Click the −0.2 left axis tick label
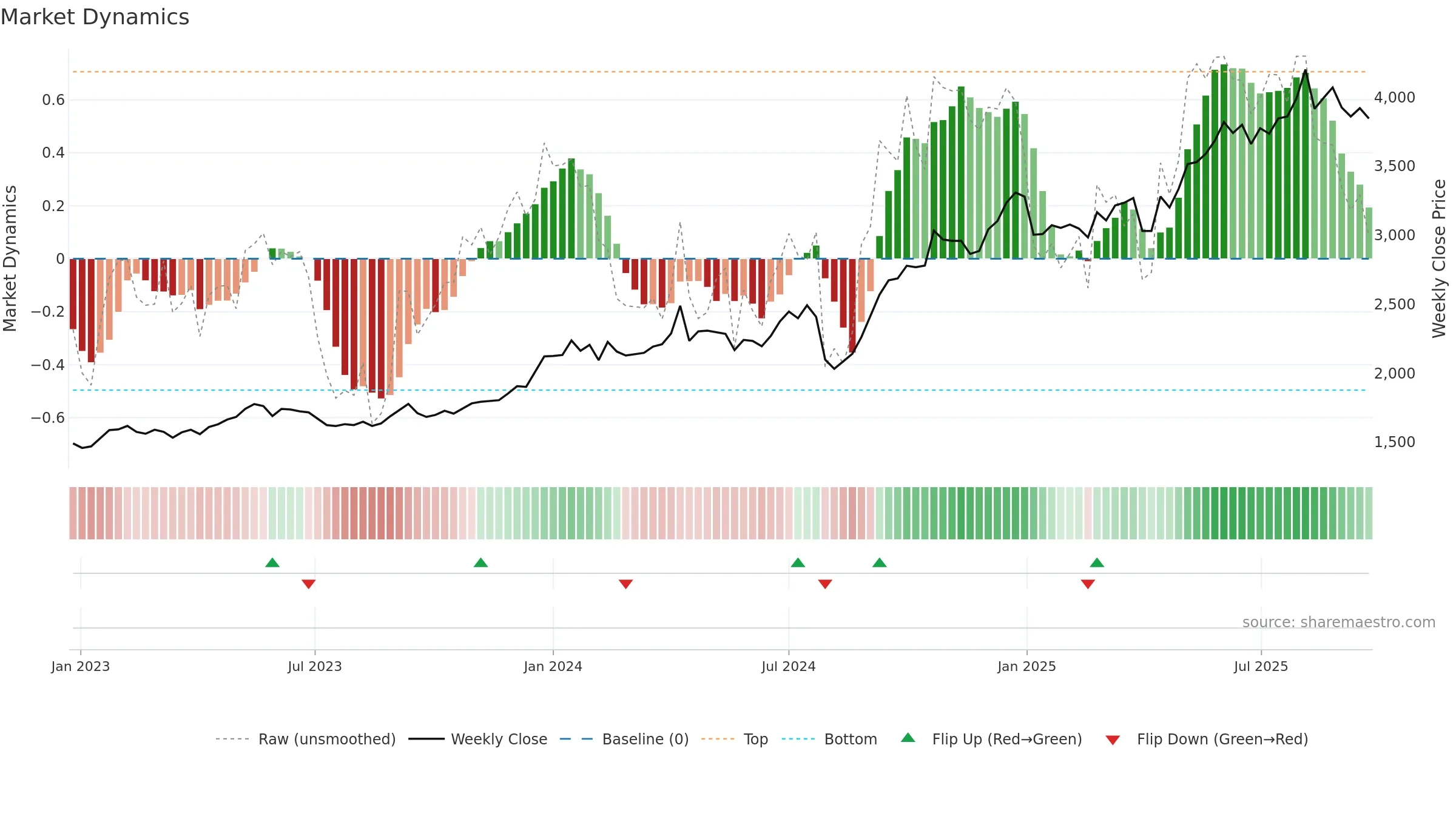Viewport: 1456px width, 819px height. 48,312
